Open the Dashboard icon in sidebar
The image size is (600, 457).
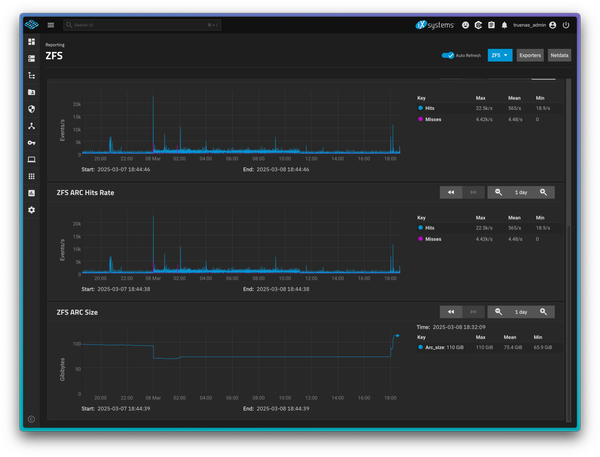coord(31,42)
